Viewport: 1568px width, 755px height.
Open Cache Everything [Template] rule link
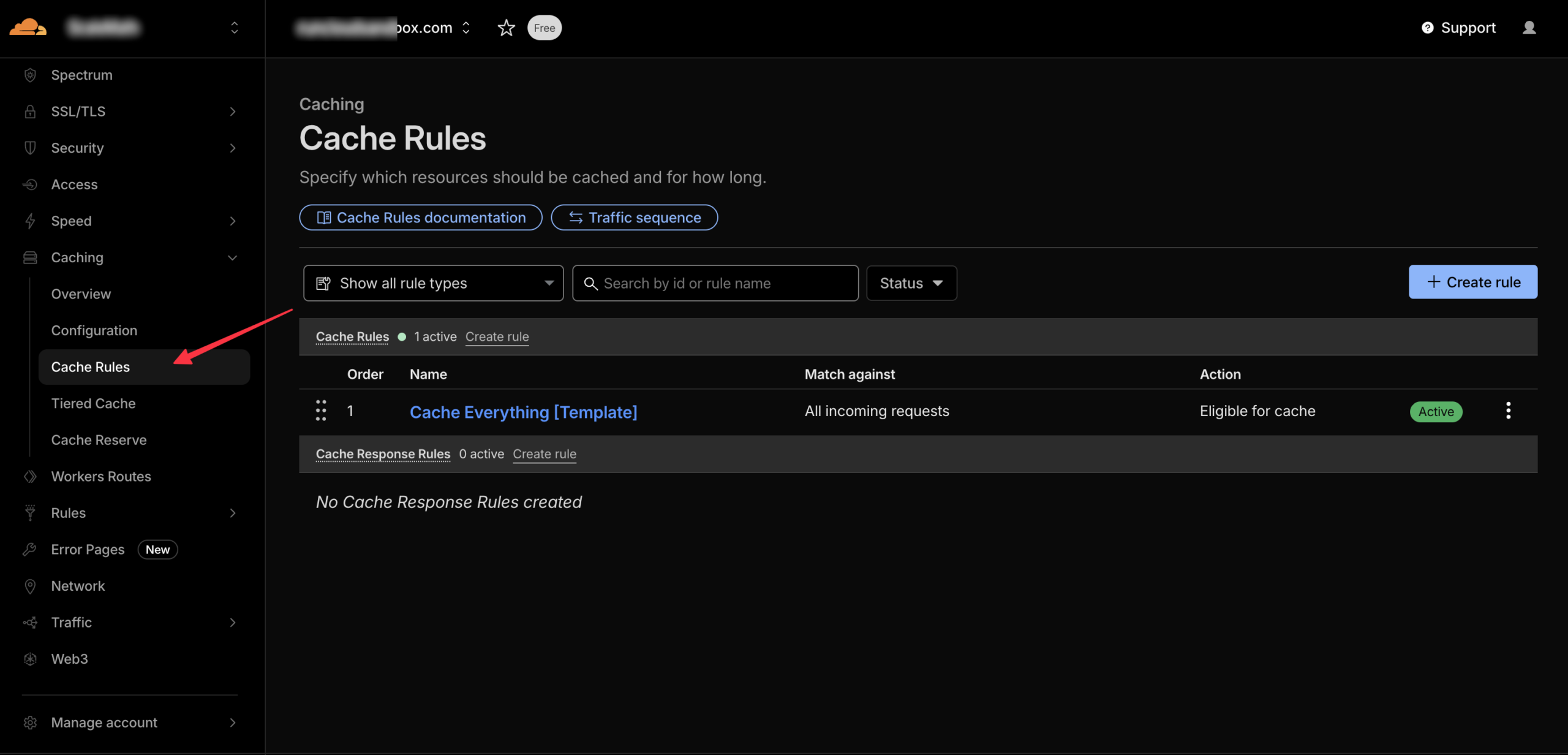[x=523, y=412]
